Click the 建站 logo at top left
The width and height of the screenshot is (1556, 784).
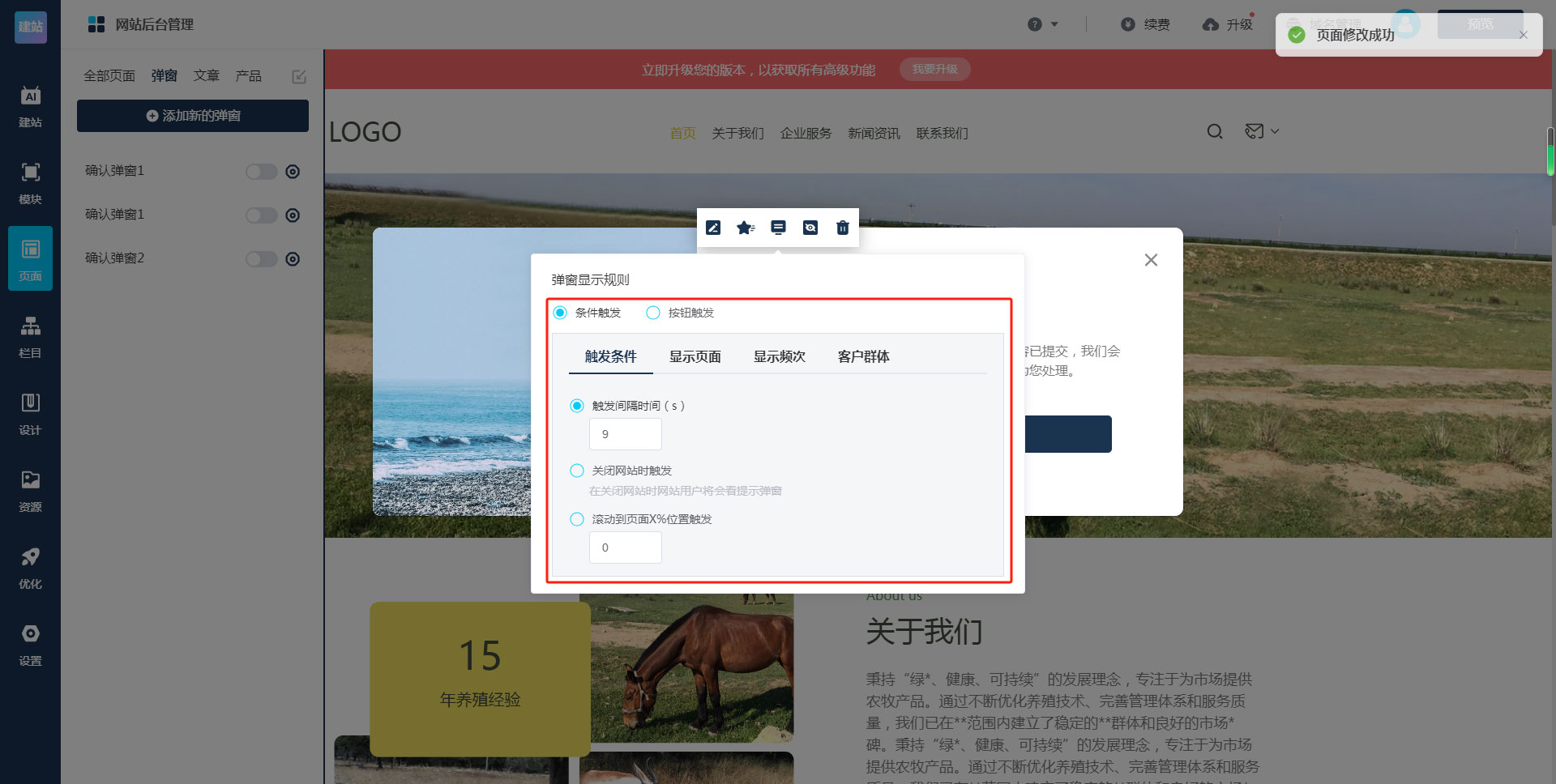tap(31, 27)
